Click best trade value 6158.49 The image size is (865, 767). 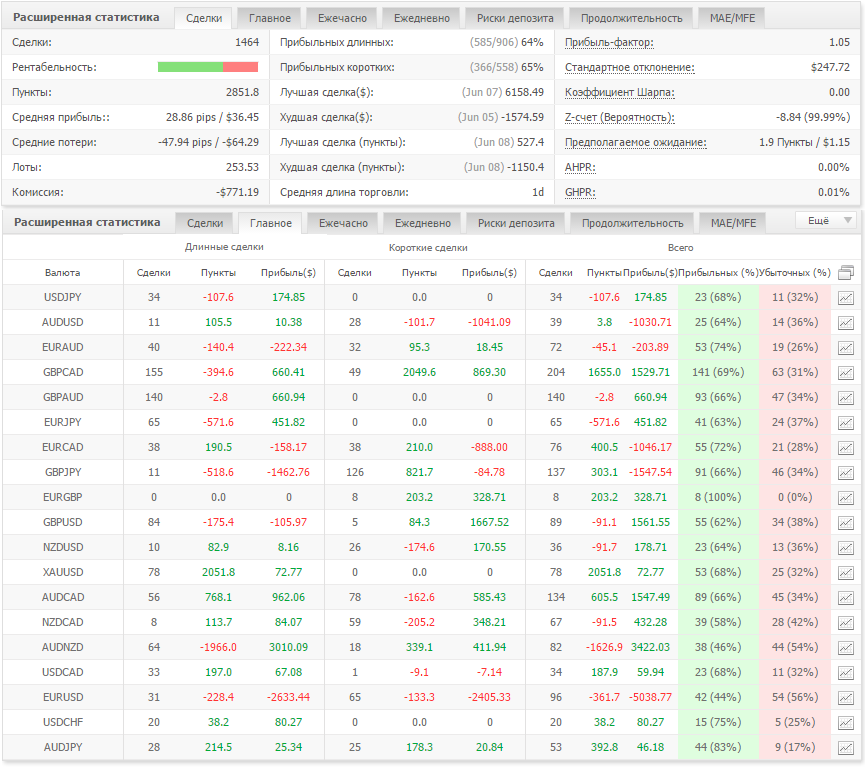(x=524, y=92)
